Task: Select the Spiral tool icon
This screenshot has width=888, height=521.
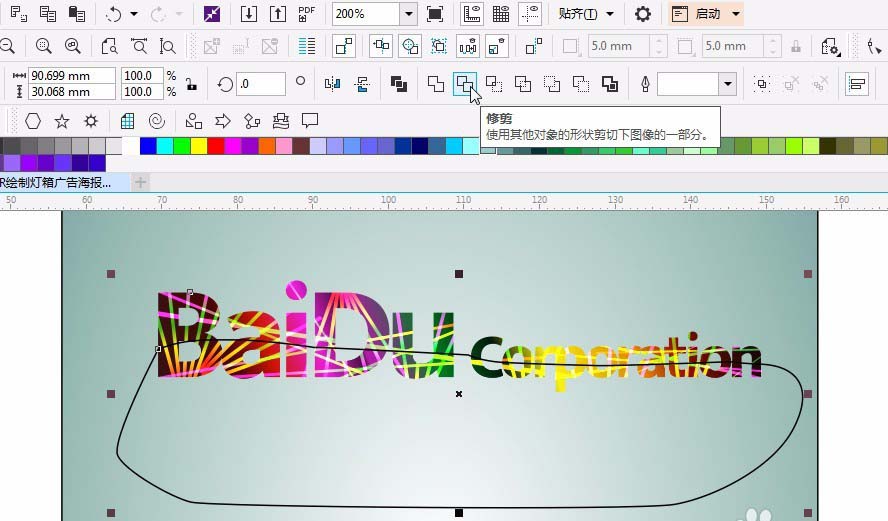Action: 156,121
